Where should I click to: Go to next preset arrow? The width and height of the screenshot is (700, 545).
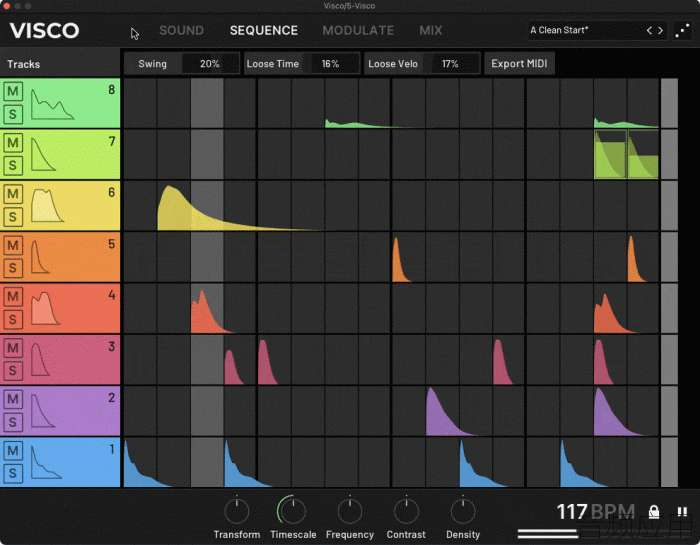point(660,30)
